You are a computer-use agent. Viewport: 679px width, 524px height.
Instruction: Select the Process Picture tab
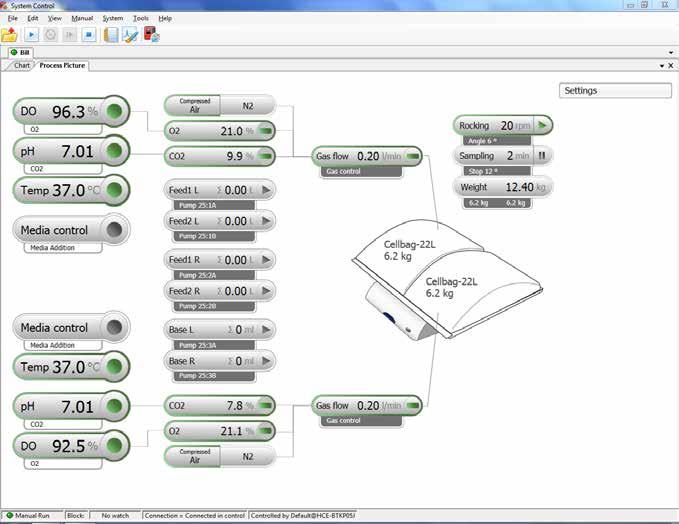62,65
